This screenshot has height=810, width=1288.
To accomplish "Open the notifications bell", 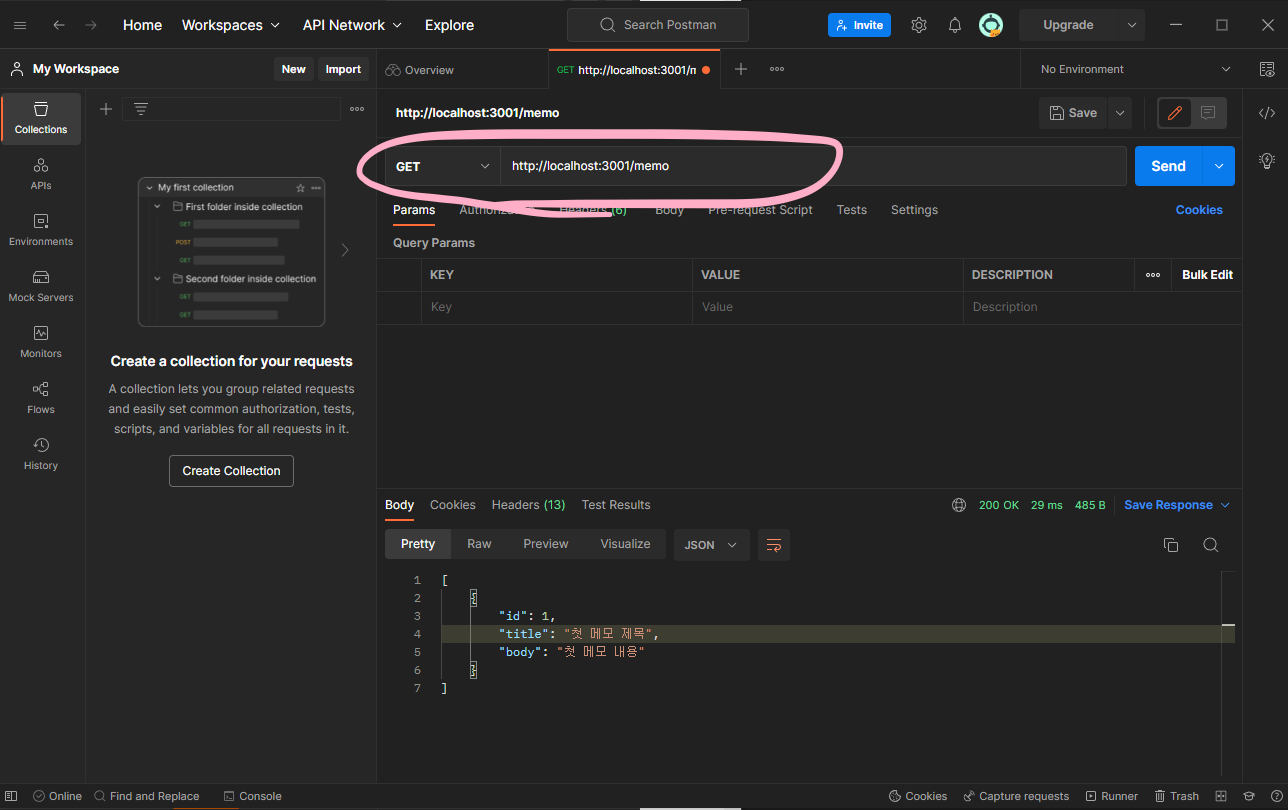I will pos(955,25).
